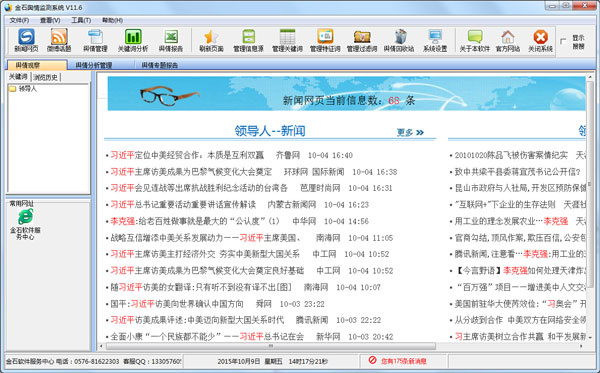600x373 pixels.
Task: Open headline 昆山市政府与人社局
Action: click(520, 188)
